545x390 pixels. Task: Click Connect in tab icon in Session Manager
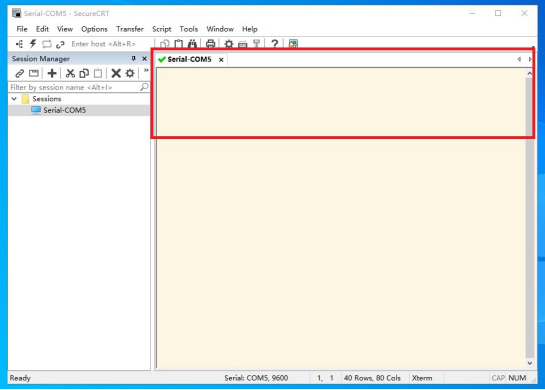34,73
